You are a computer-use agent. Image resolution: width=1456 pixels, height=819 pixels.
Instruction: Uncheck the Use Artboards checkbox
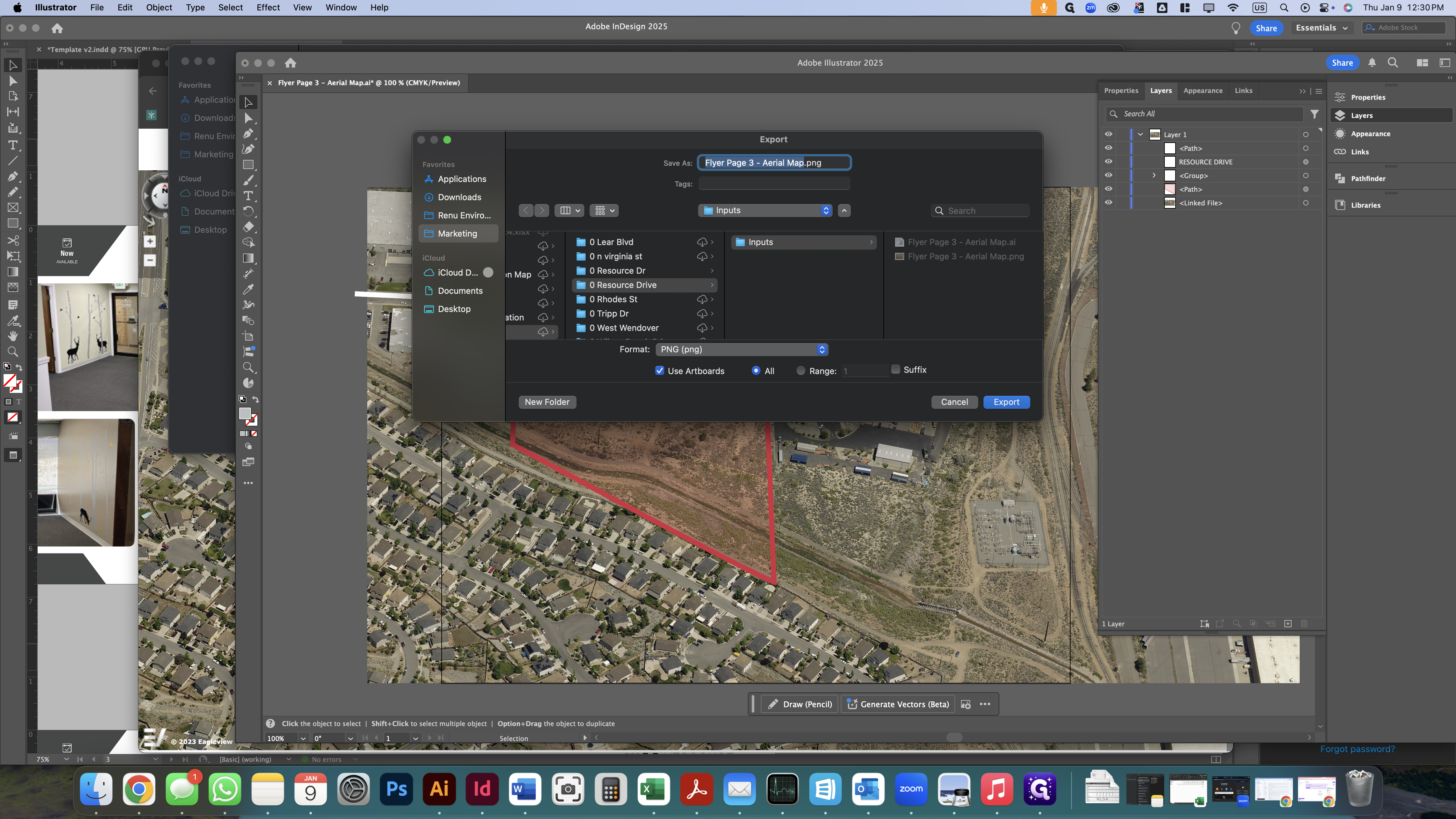click(x=660, y=371)
